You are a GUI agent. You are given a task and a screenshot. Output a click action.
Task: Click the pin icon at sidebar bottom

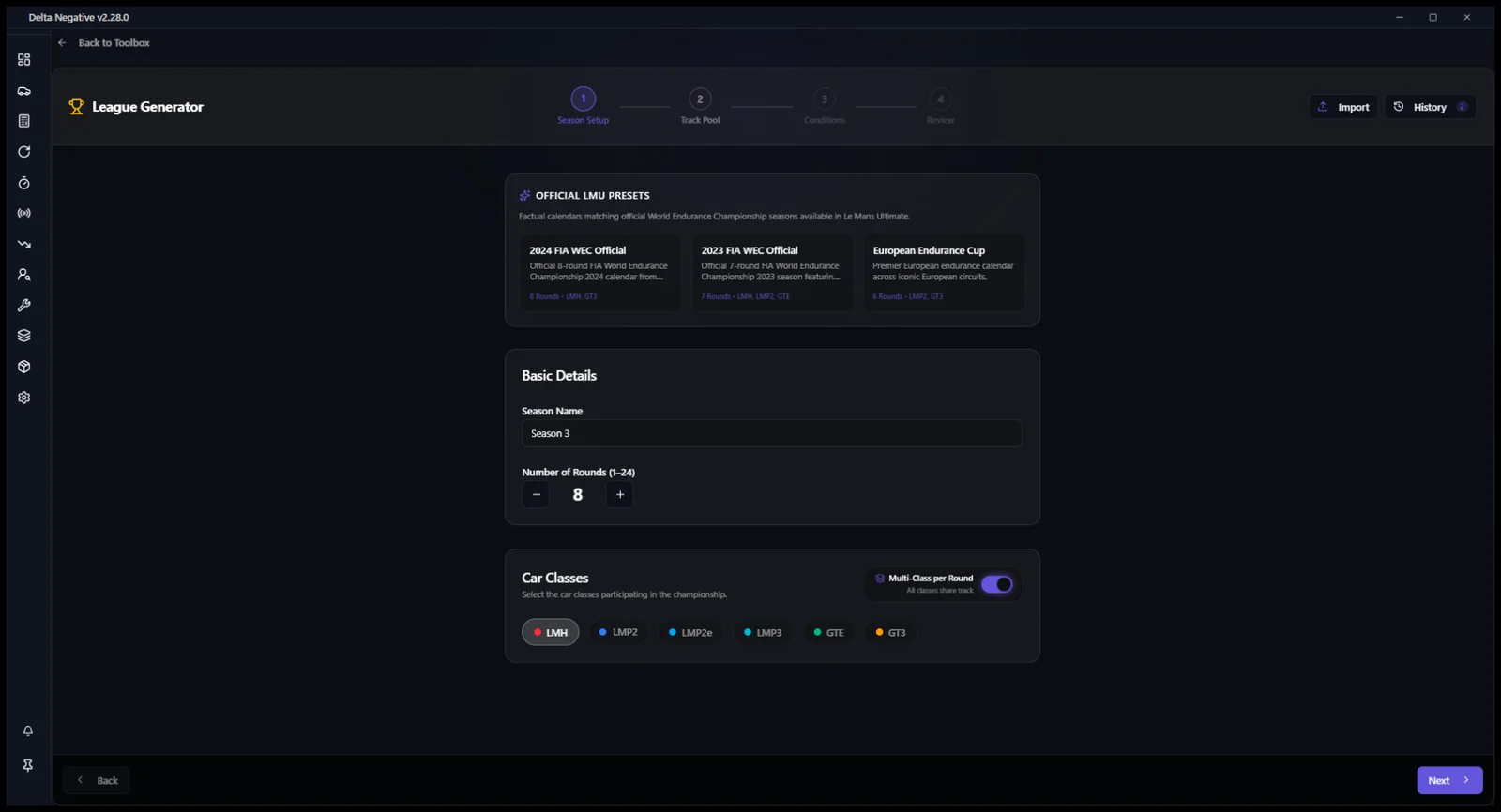click(x=28, y=765)
